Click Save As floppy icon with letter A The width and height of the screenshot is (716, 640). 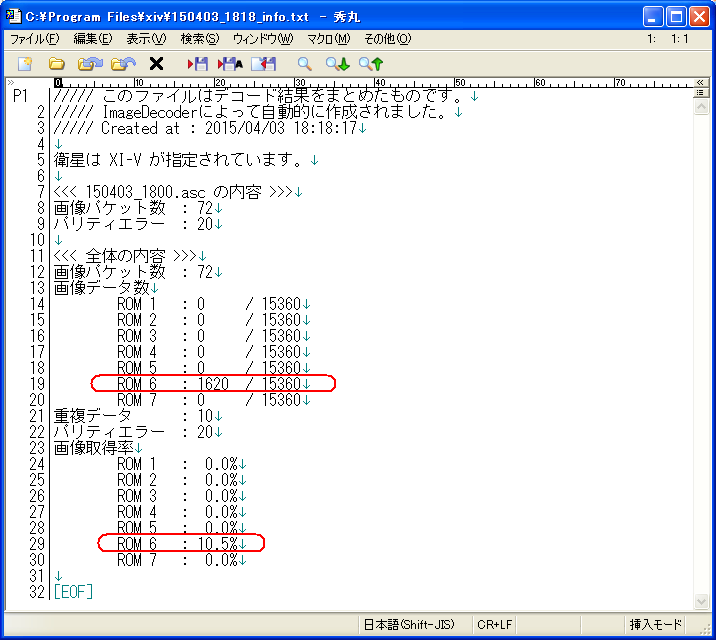tap(230, 64)
